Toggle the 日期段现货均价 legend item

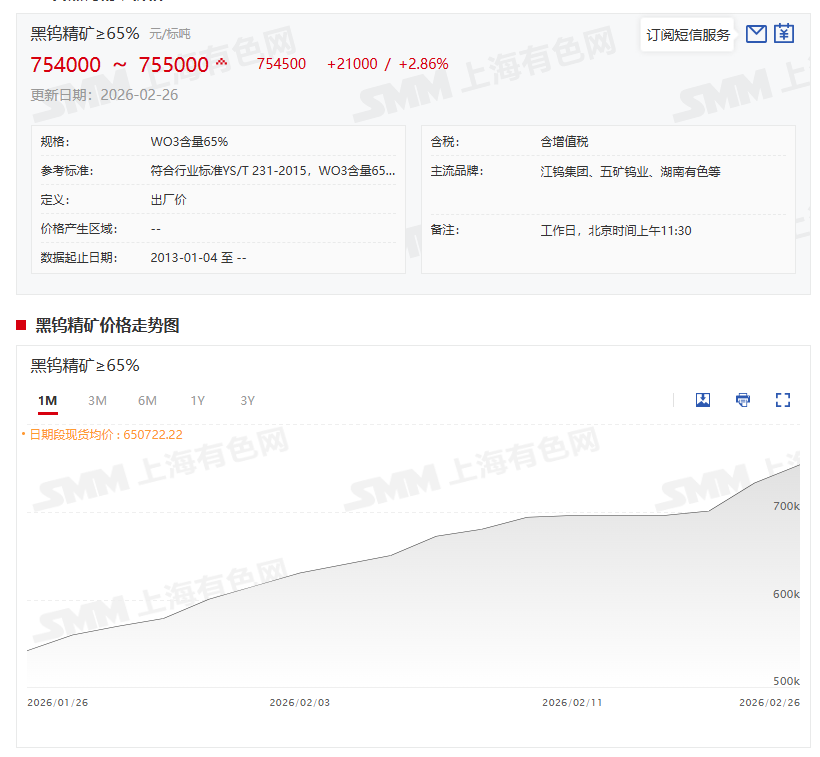(105, 435)
